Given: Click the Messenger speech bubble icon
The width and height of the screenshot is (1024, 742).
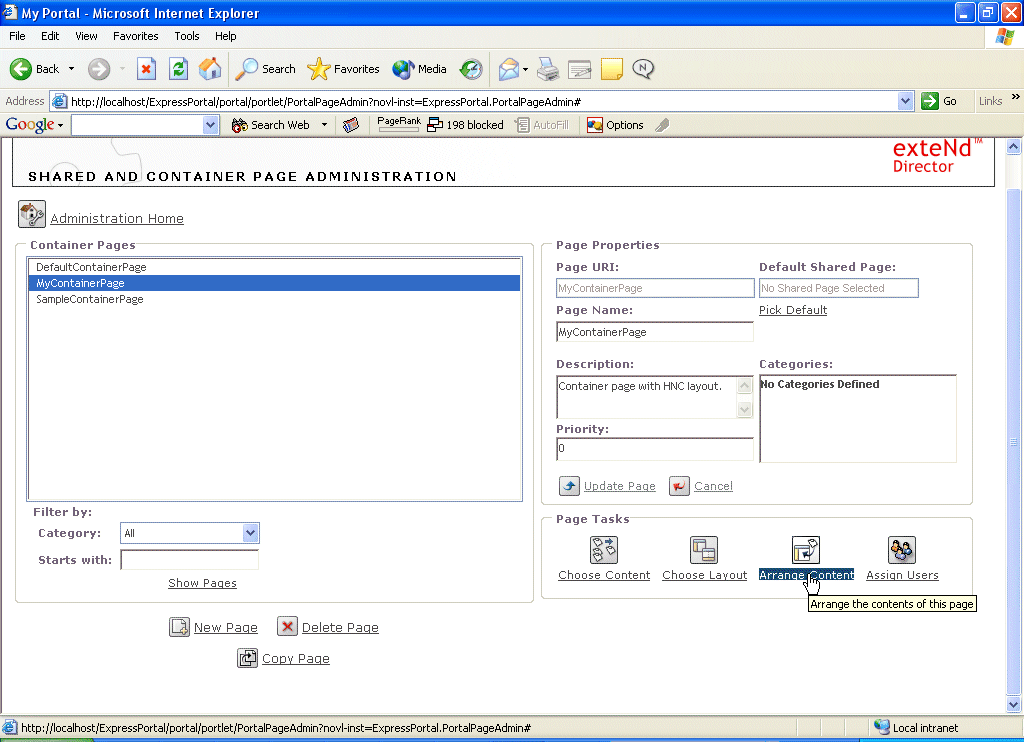Looking at the screenshot, I should coord(643,69).
